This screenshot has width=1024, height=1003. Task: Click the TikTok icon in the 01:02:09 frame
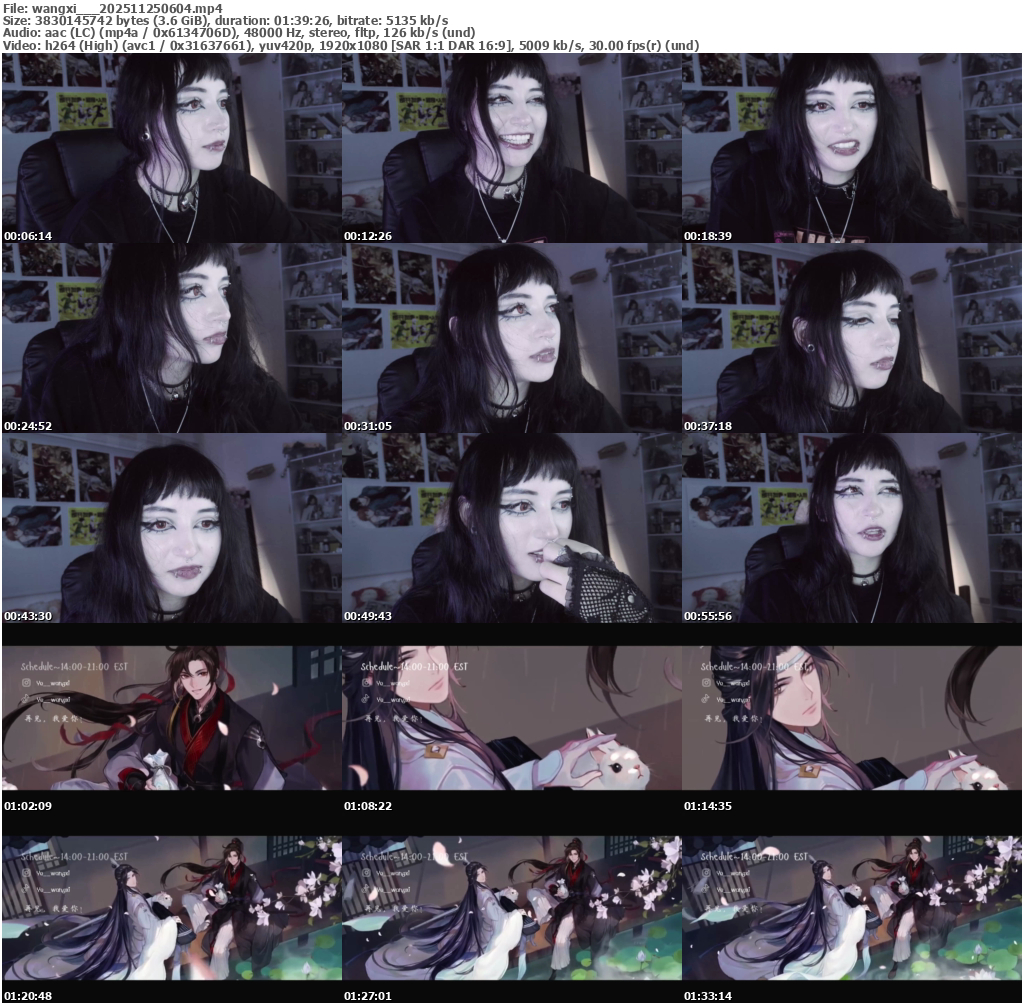26,699
